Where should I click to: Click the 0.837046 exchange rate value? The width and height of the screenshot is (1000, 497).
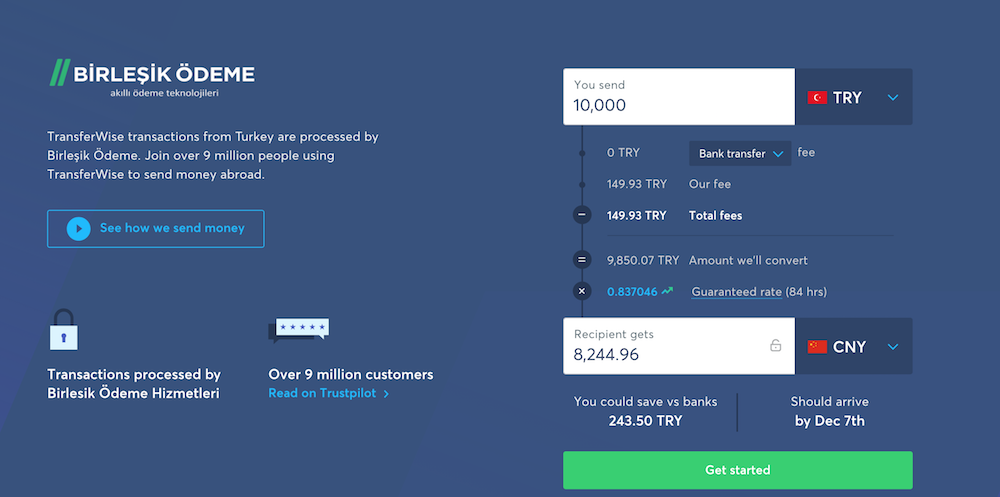632,292
